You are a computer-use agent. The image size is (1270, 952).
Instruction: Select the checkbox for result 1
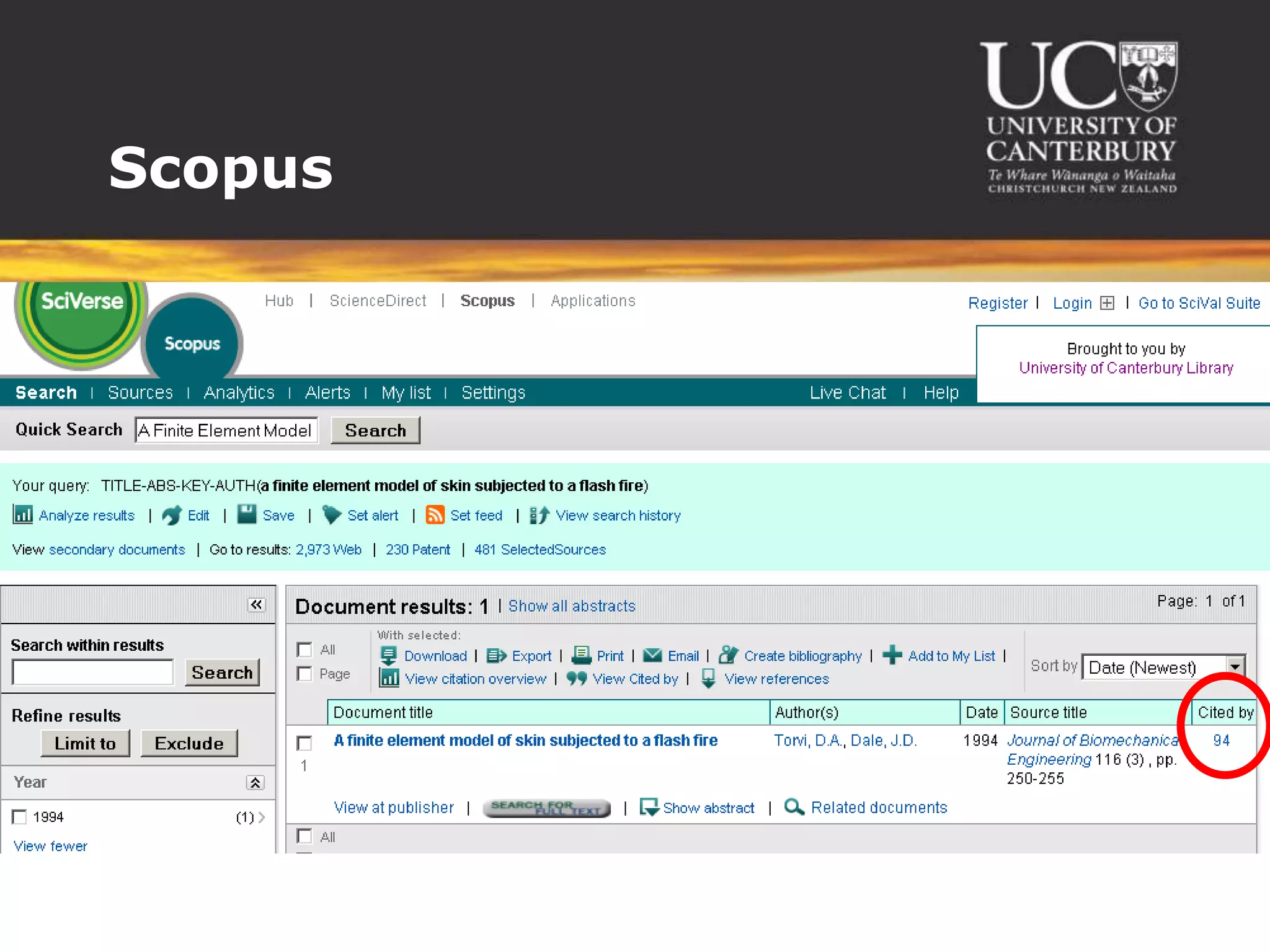pos(304,743)
